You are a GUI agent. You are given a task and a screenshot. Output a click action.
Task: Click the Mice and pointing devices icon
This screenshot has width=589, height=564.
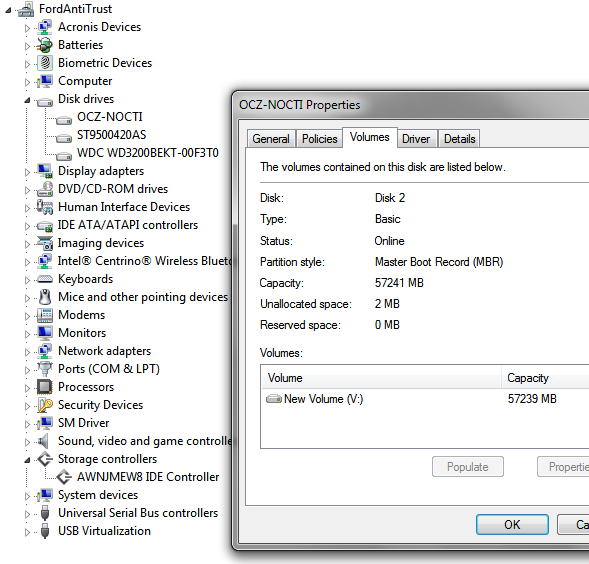coord(45,297)
